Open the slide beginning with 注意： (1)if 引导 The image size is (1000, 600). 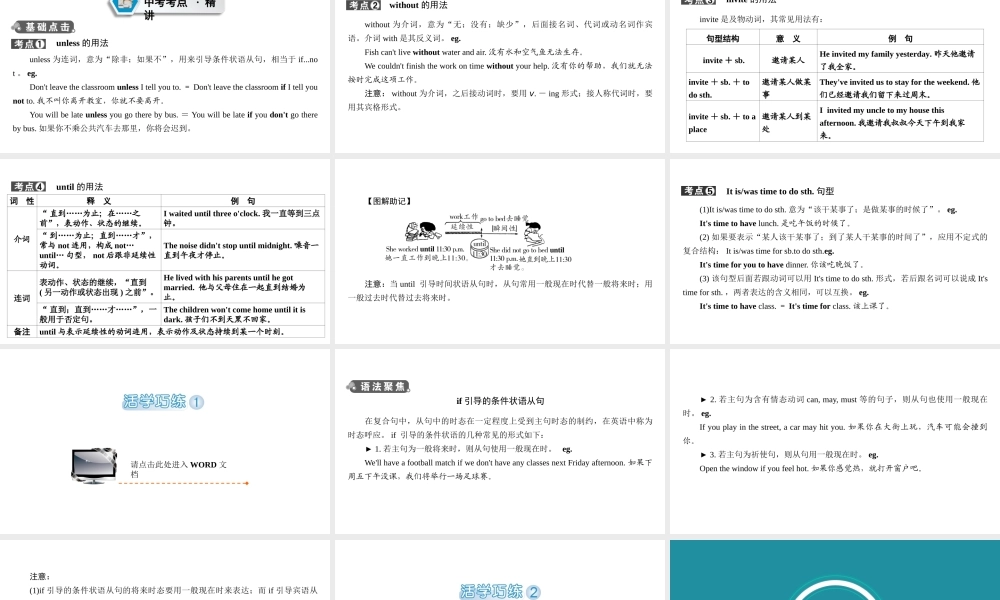tap(165, 570)
